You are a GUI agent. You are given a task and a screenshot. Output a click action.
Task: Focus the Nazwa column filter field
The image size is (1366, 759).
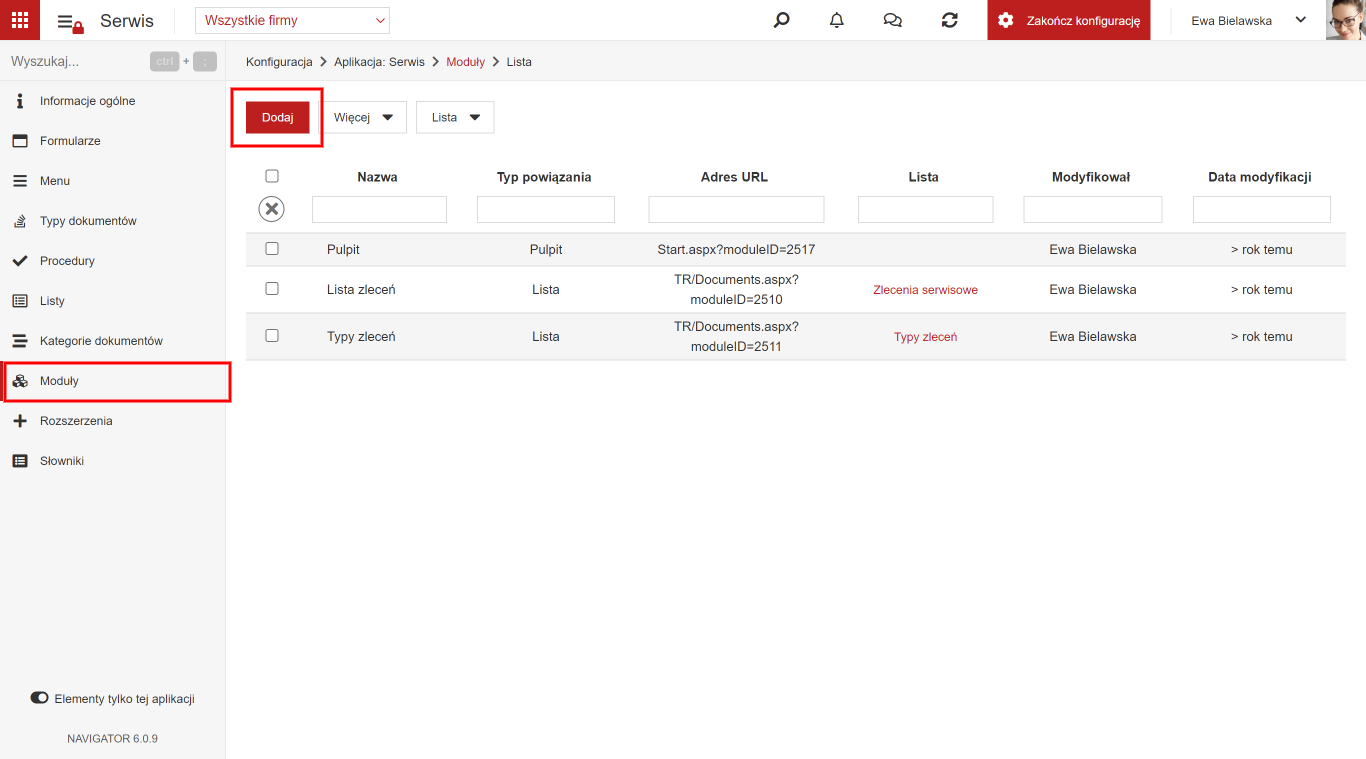point(379,209)
